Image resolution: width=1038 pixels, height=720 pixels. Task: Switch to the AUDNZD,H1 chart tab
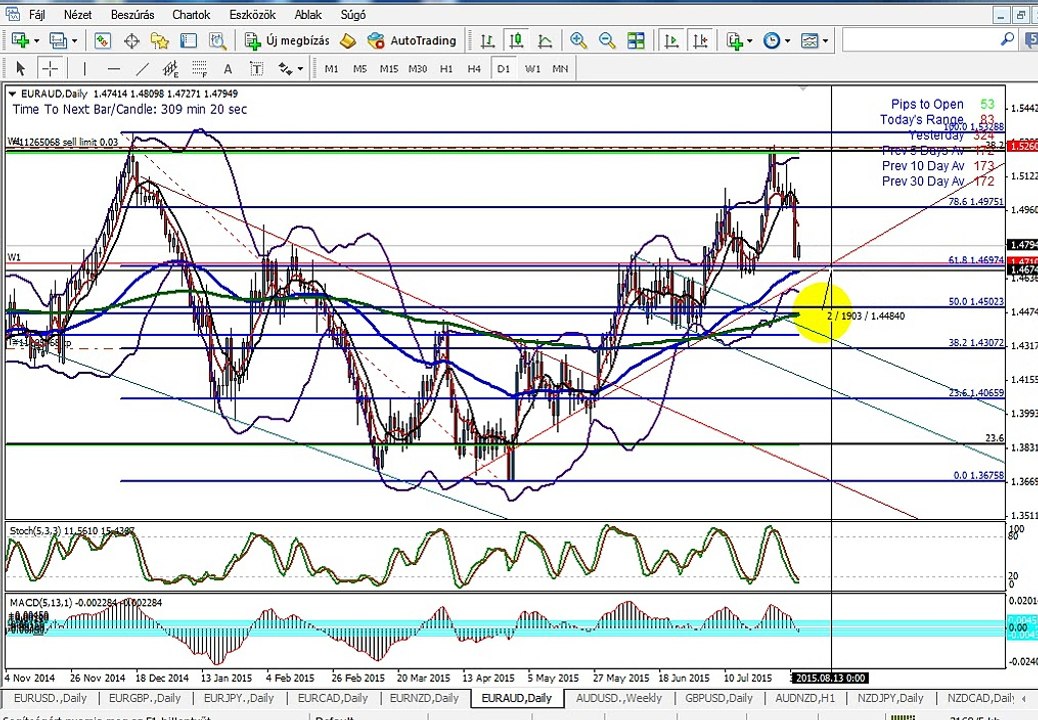(805, 698)
